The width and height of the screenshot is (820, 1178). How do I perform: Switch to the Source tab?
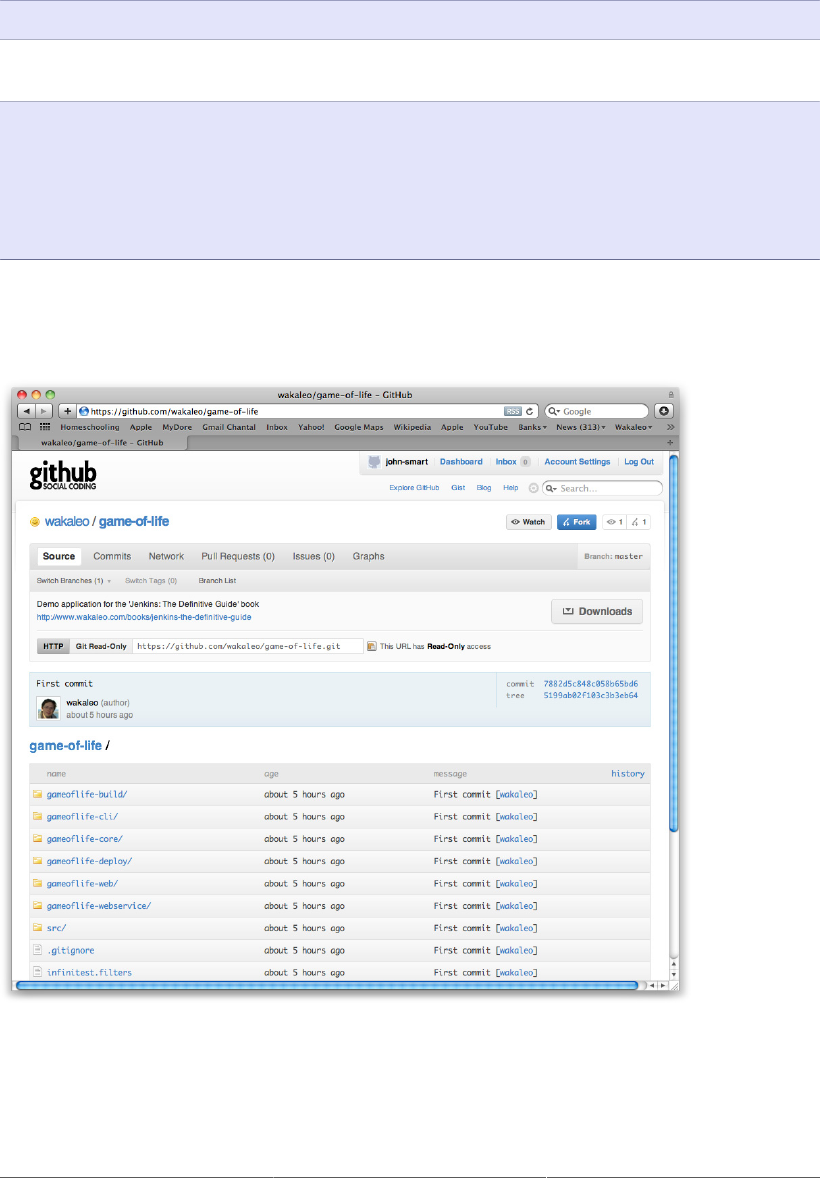59,557
